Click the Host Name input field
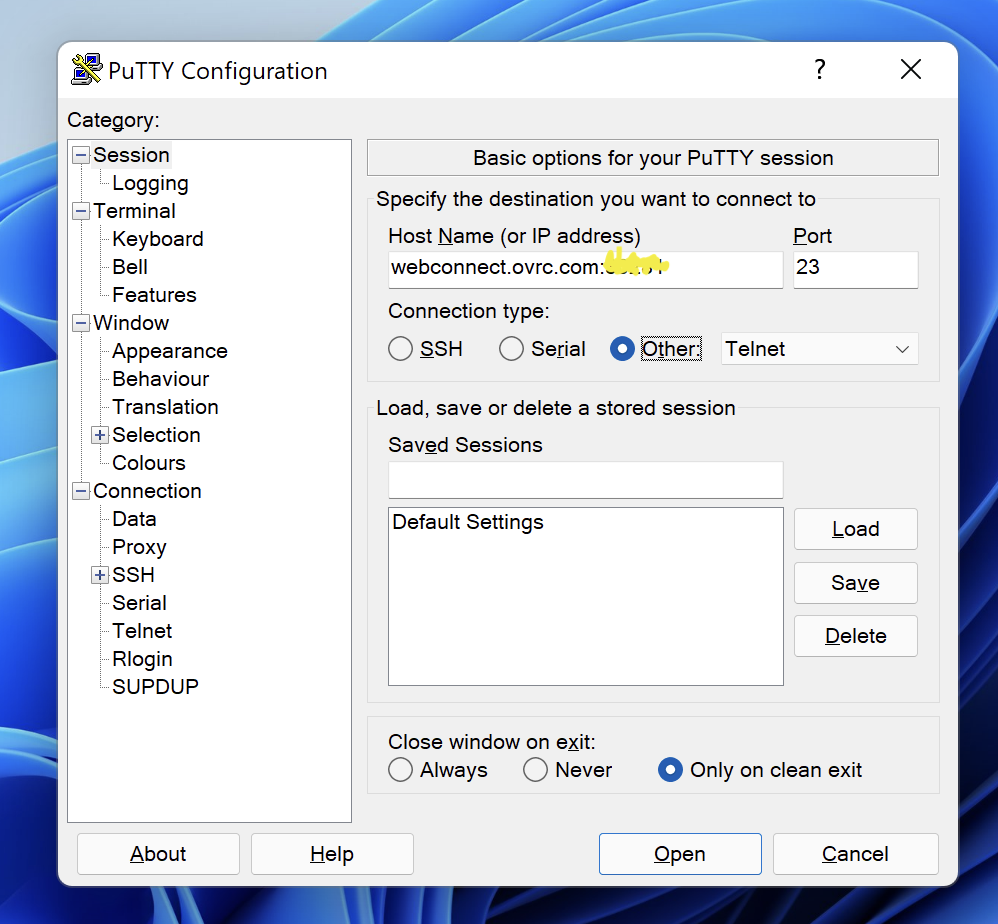Image resolution: width=998 pixels, height=924 pixels. (586, 270)
